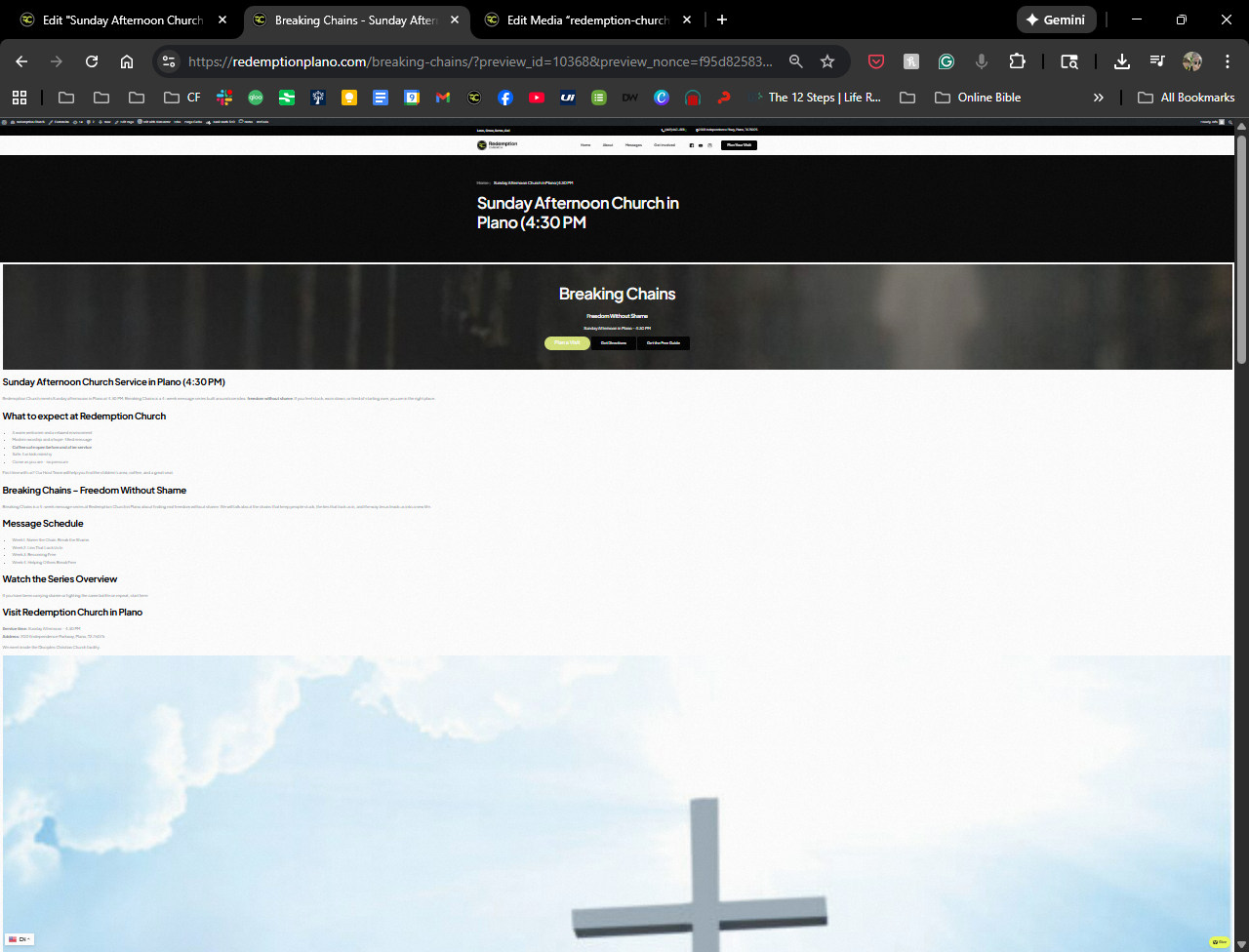Open Chrome Downloads icon
This screenshot has height=952, width=1249.
click(x=1122, y=61)
